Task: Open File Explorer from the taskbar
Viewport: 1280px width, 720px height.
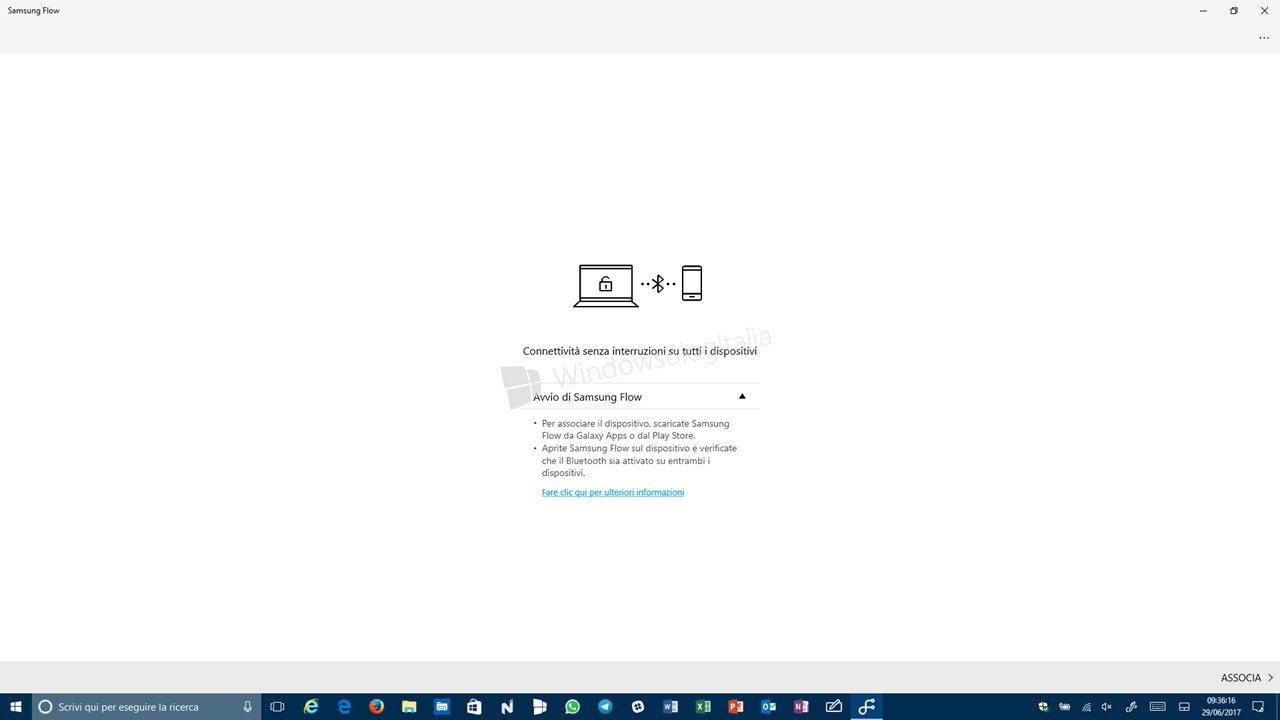Action: pos(409,707)
